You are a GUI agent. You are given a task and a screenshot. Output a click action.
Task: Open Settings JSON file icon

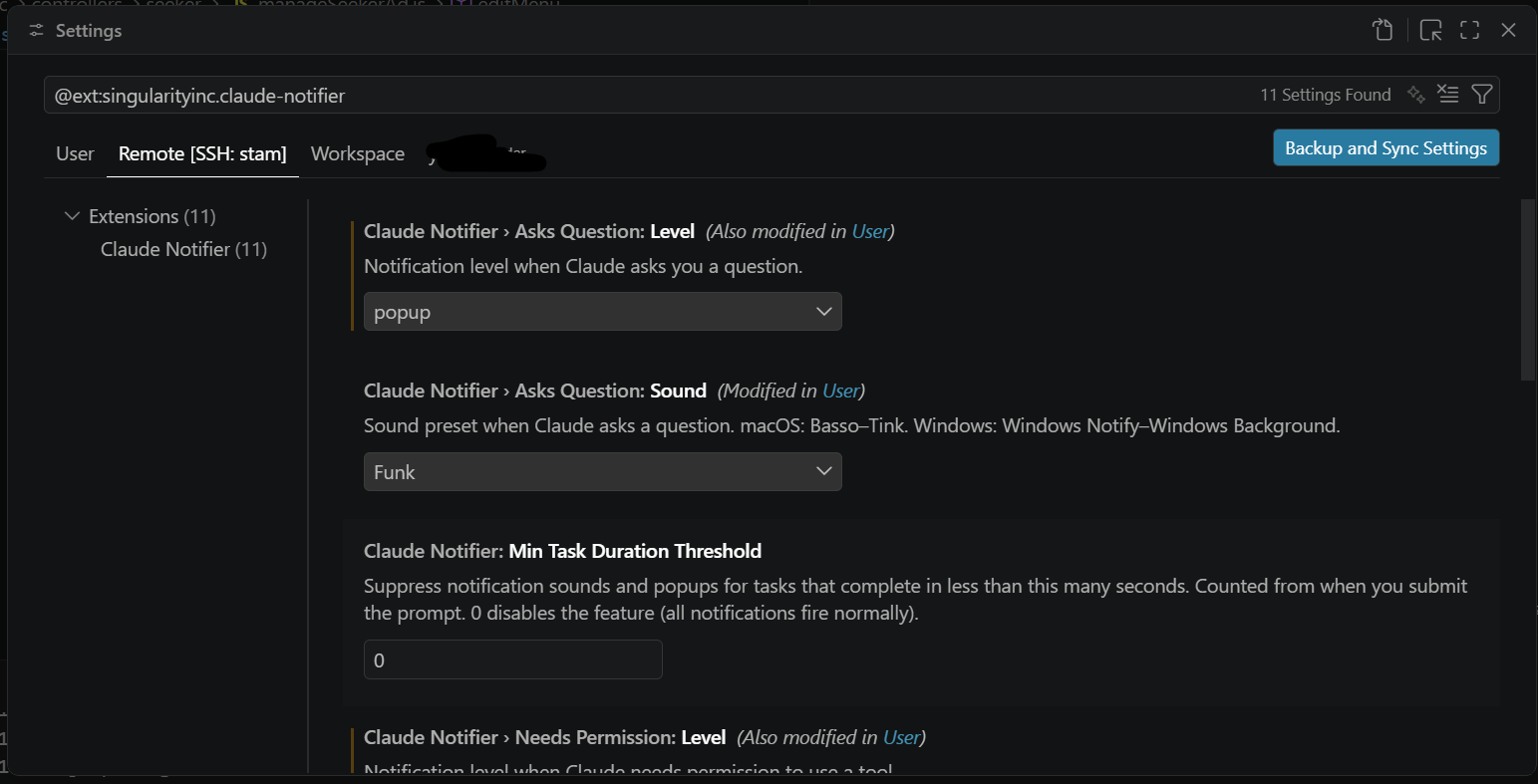pyautogui.click(x=1383, y=30)
